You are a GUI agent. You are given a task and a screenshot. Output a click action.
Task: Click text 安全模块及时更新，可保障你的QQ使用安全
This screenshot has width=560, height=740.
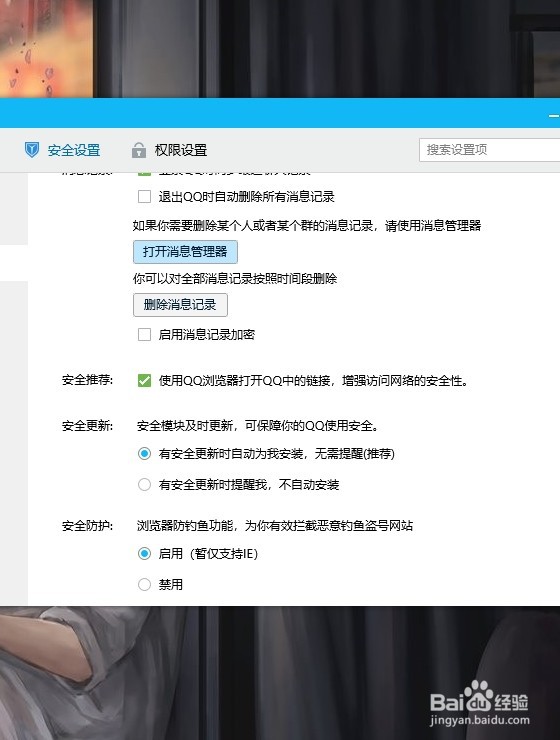click(258, 426)
